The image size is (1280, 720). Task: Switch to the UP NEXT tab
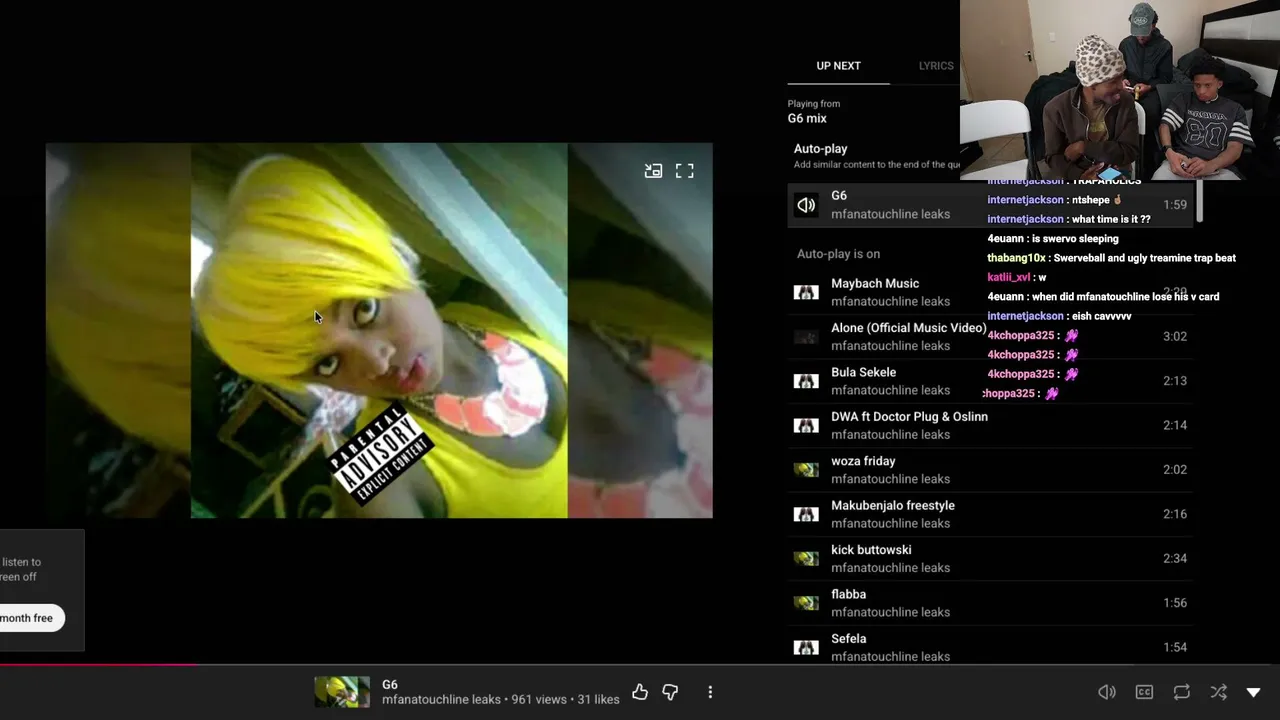(x=838, y=66)
